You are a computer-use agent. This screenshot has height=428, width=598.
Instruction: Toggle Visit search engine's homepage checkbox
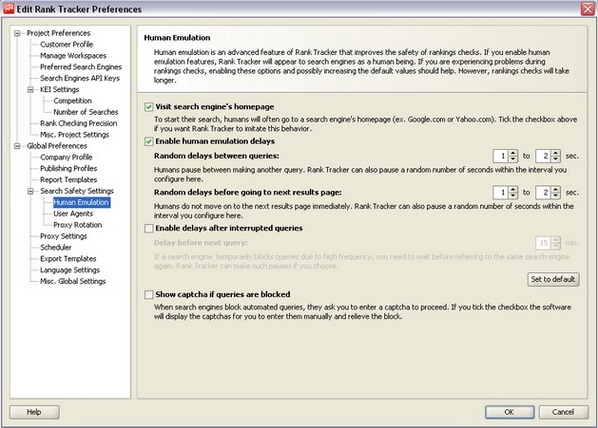click(x=149, y=107)
